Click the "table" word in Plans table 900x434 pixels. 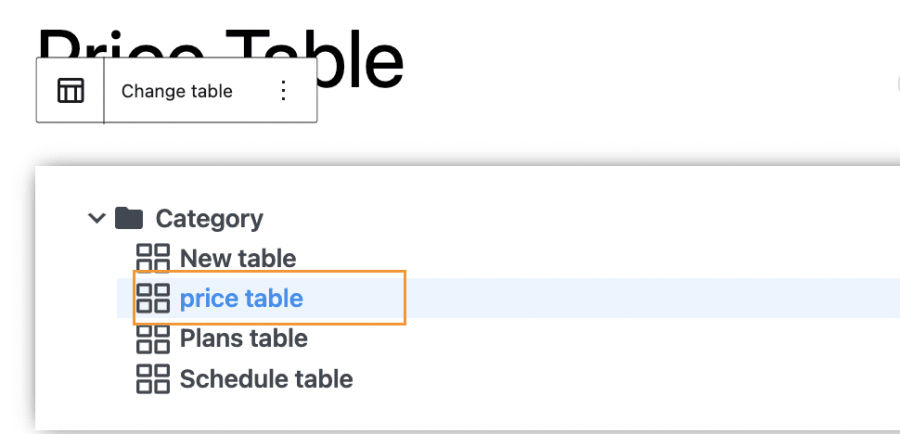click(278, 339)
